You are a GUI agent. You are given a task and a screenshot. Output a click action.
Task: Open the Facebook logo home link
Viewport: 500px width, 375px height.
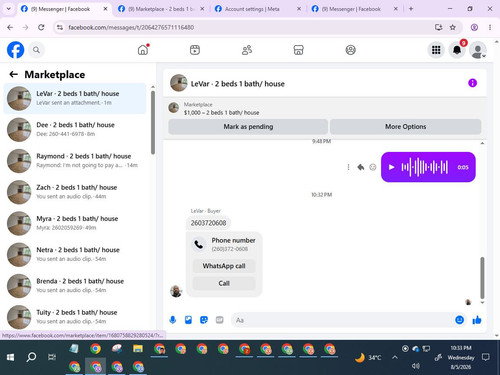point(16,50)
